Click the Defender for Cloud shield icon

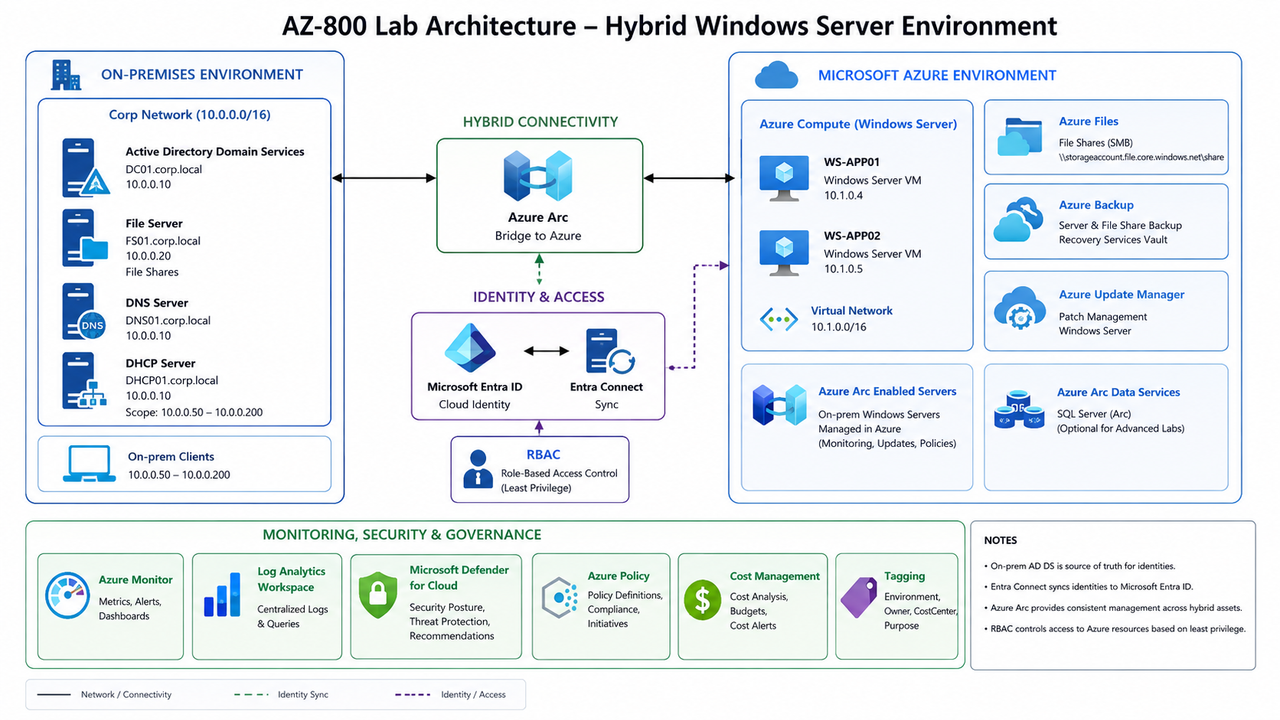point(378,595)
